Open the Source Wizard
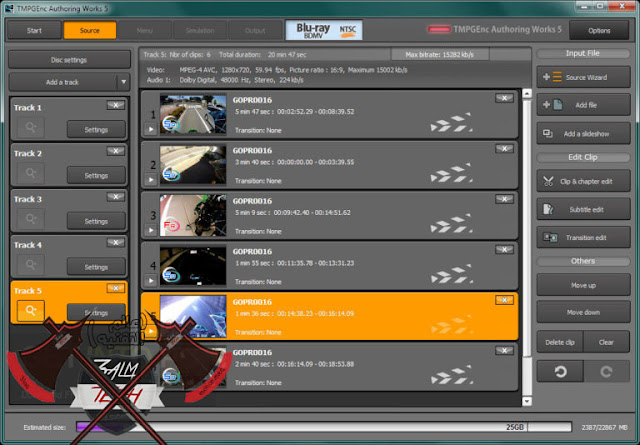 point(583,77)
